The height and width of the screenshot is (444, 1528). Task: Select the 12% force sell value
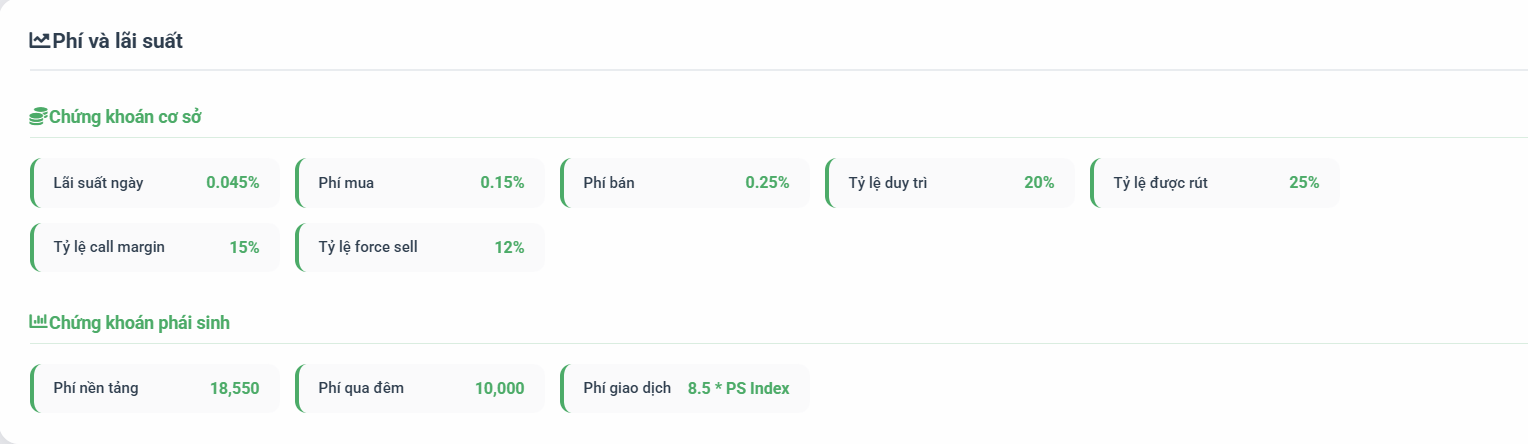pos(509,247)
